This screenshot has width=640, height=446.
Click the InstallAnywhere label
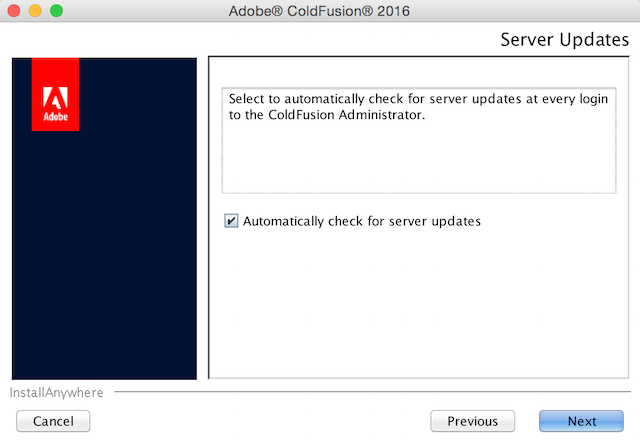pyautogui.click(x=56, y=393)
